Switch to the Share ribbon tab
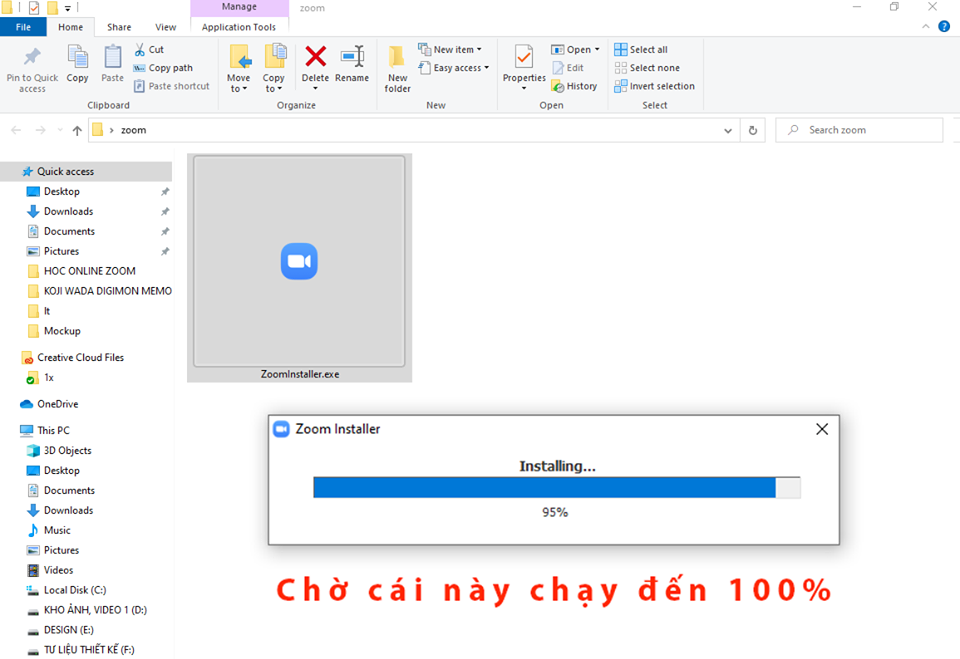 [x=119, y=27]
